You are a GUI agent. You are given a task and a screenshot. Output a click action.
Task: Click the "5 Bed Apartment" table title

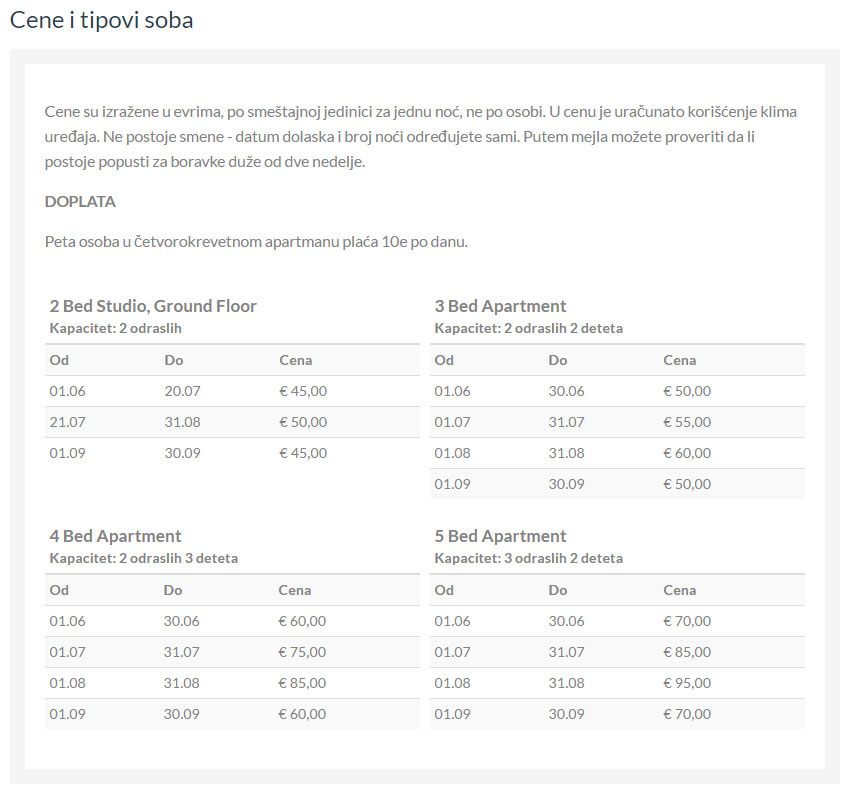[500, 536]
